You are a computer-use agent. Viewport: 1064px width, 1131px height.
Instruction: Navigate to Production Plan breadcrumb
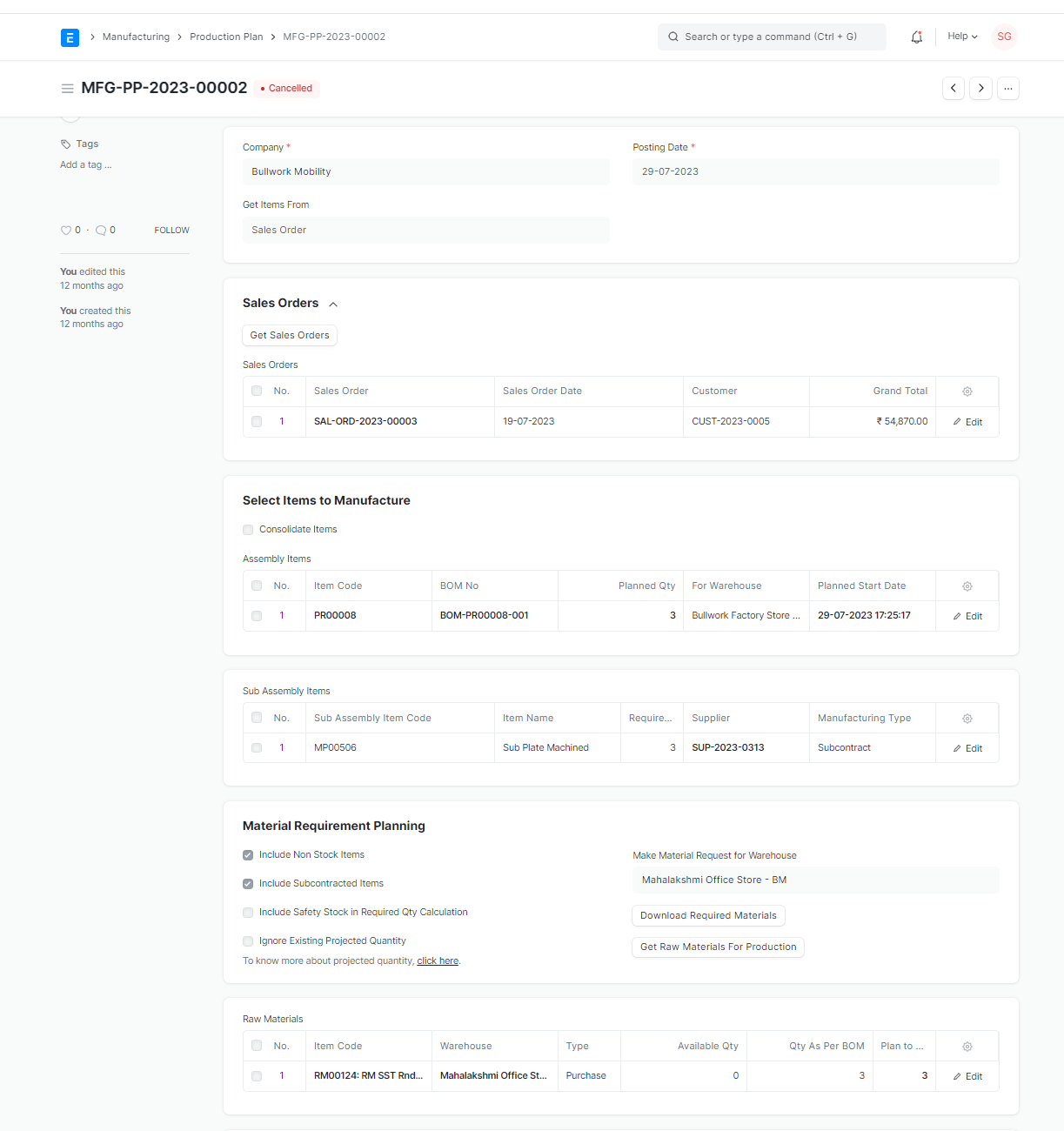click(226, 37)
